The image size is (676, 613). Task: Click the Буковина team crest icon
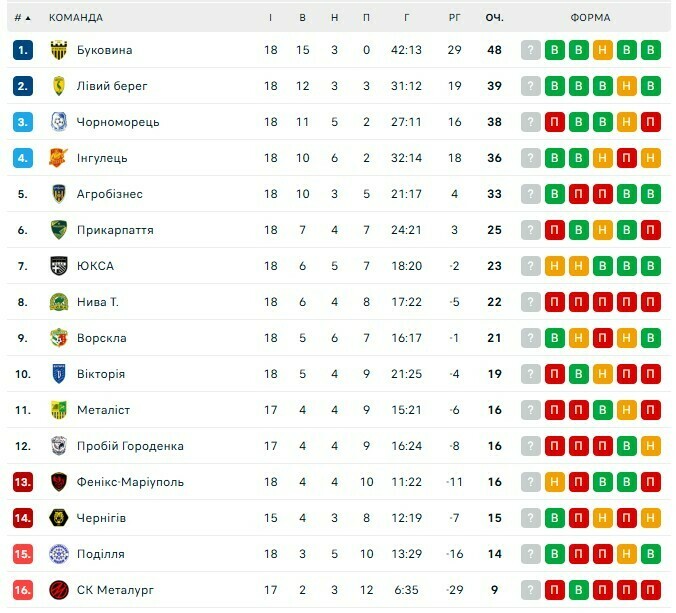[x=58, y=50]
